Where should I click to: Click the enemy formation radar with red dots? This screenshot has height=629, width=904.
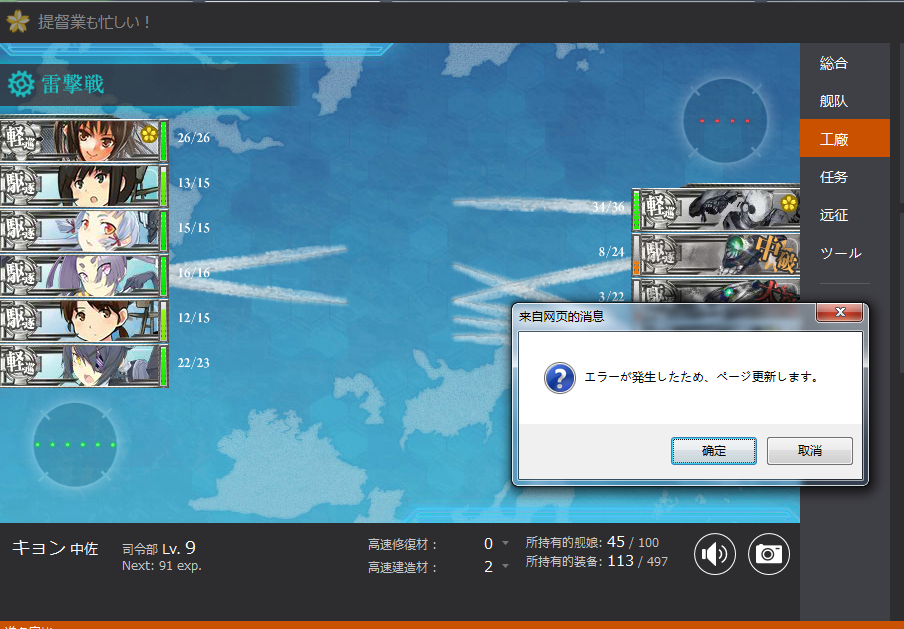tap(725, 120)
